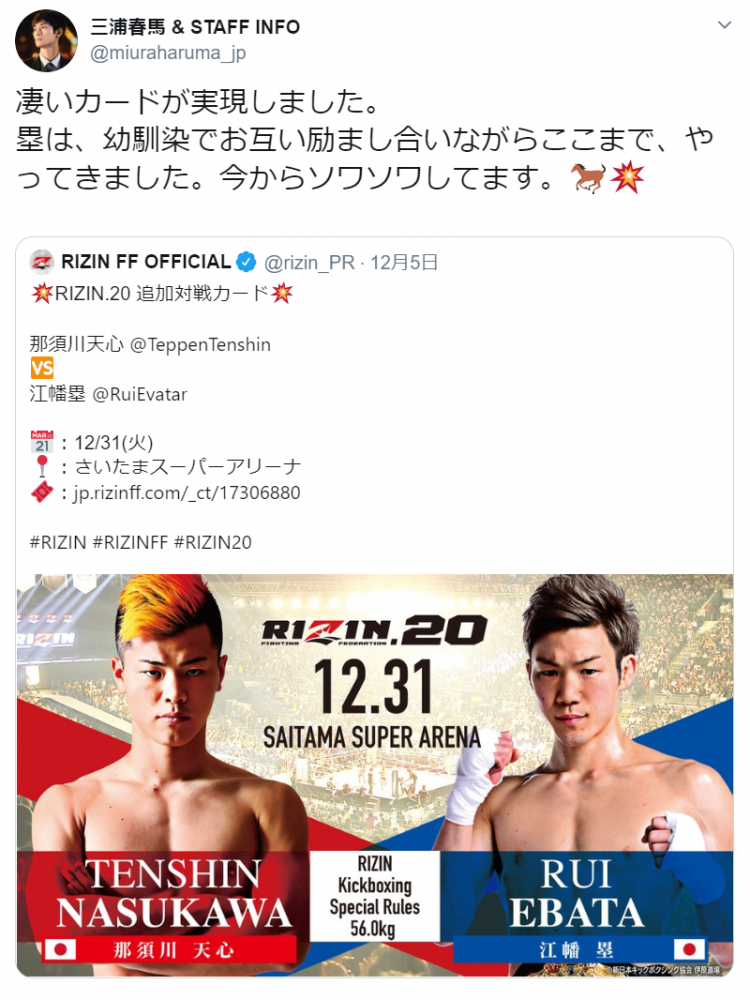Open the RIZIN.20 fight card image
The height and width of the screenshot is (1000, 750).
(375, 776)
